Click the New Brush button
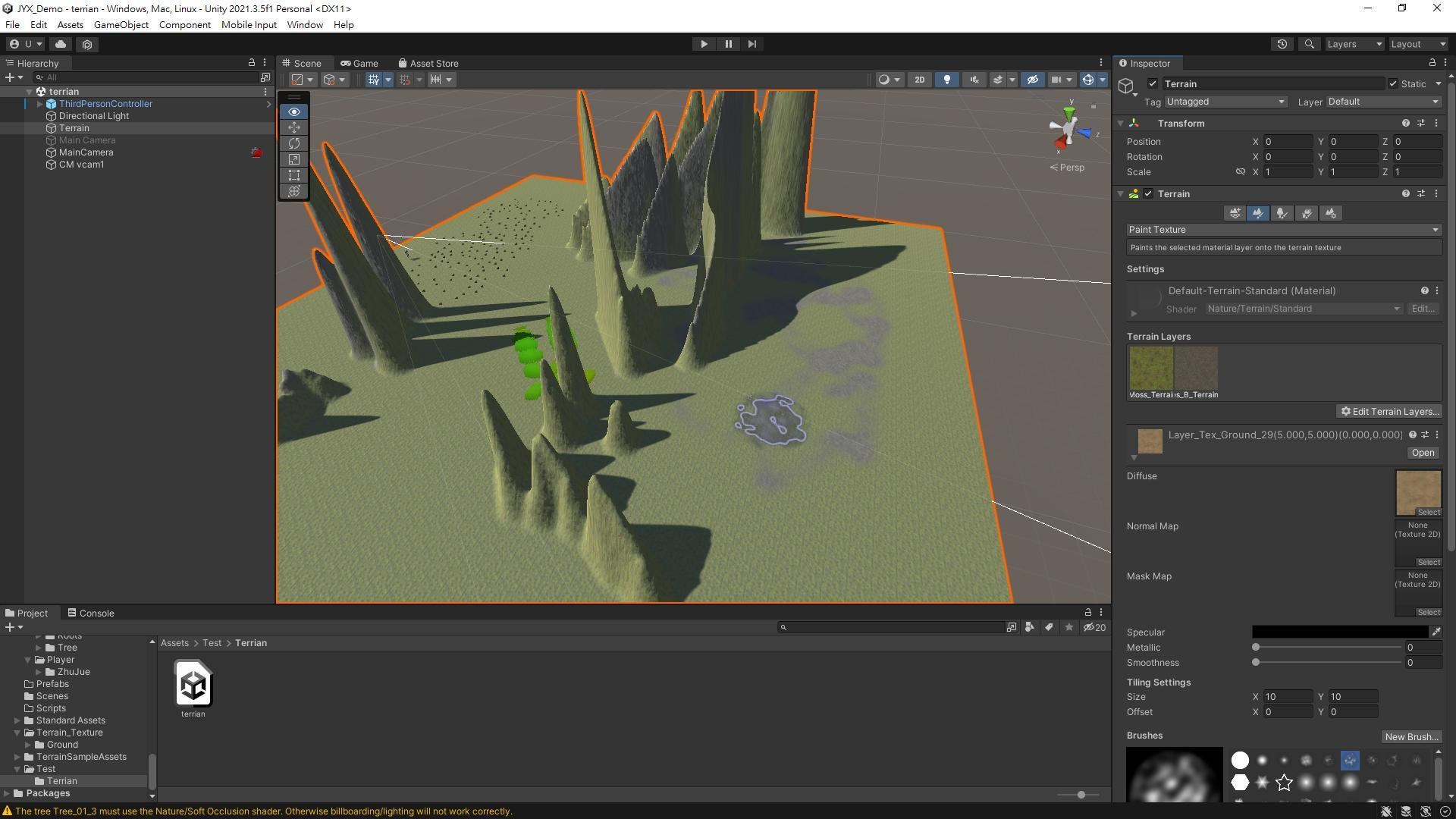This screenshot has width=1456, height=819. [x=1410, y=736]
